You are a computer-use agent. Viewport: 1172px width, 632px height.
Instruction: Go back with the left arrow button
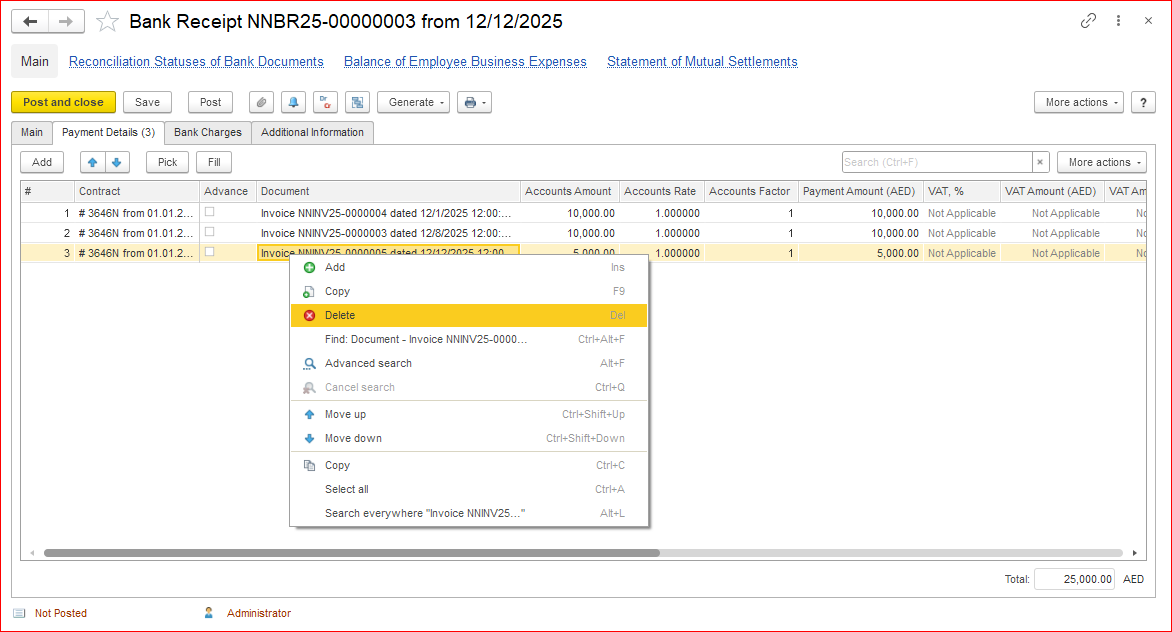pos(30,22)
